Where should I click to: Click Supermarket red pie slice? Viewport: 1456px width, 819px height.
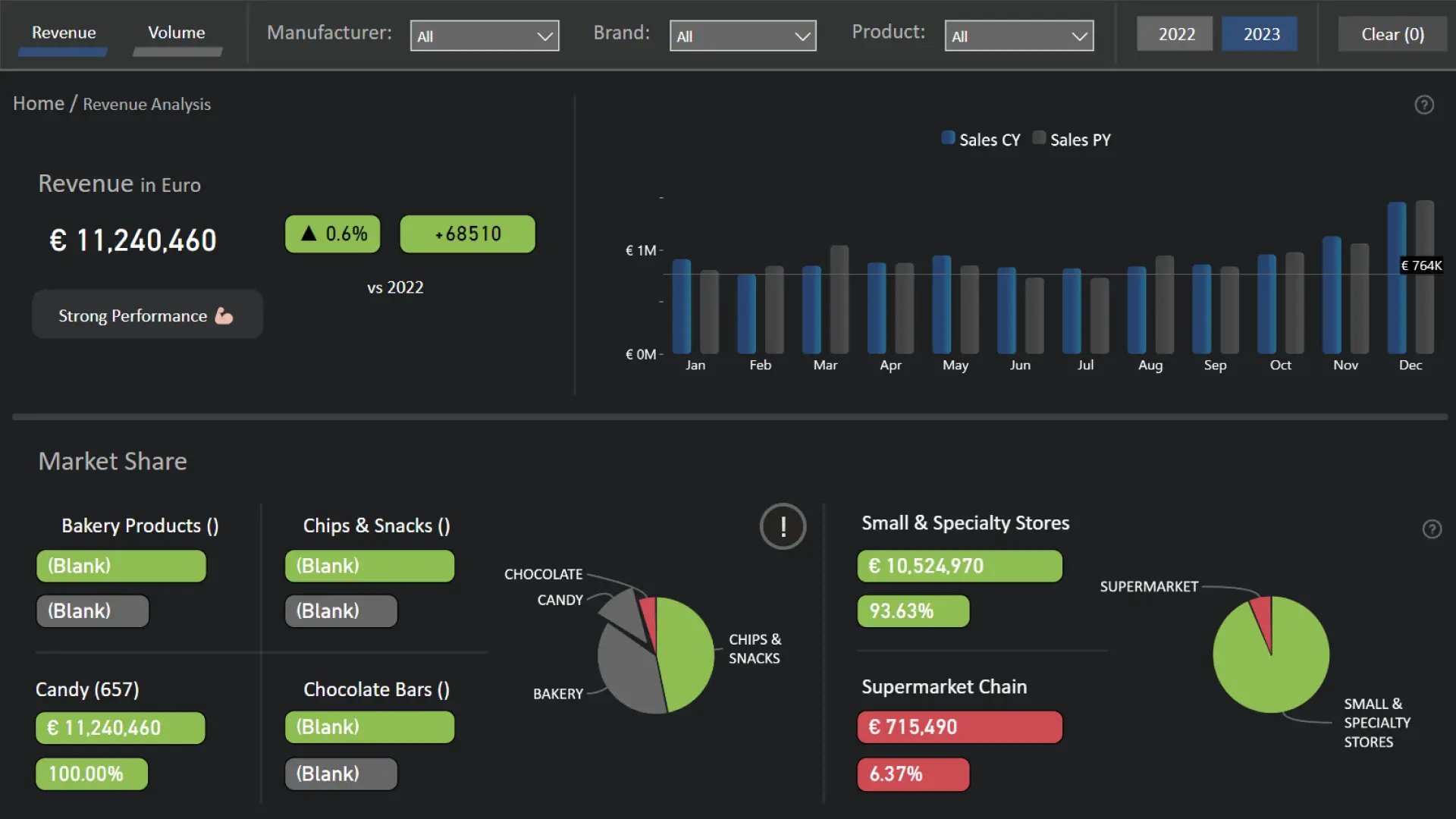pyautogui.click(x=1263, y=616)
